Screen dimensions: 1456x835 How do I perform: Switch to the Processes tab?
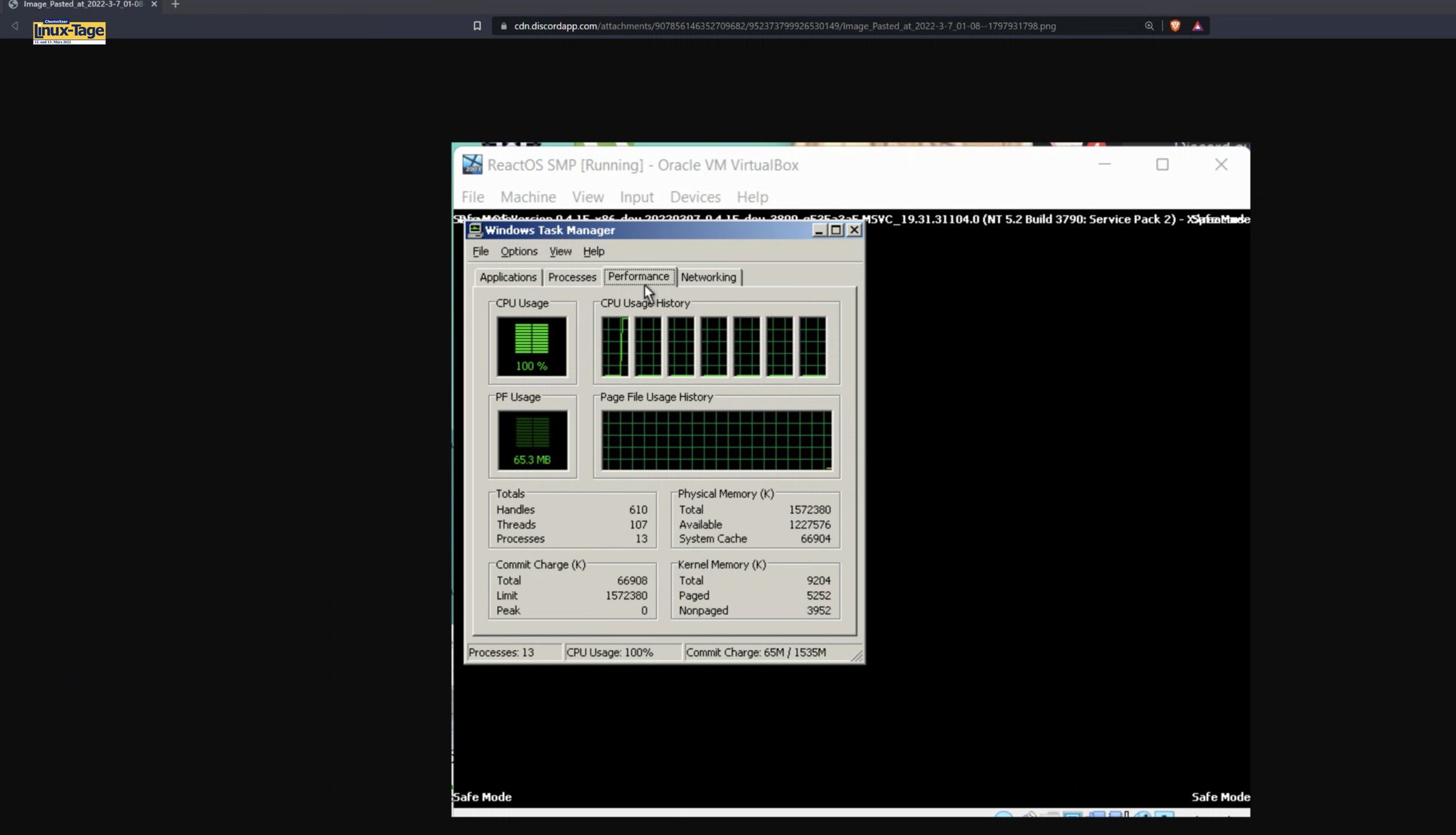pyautogui.click(x=572, y=277)
